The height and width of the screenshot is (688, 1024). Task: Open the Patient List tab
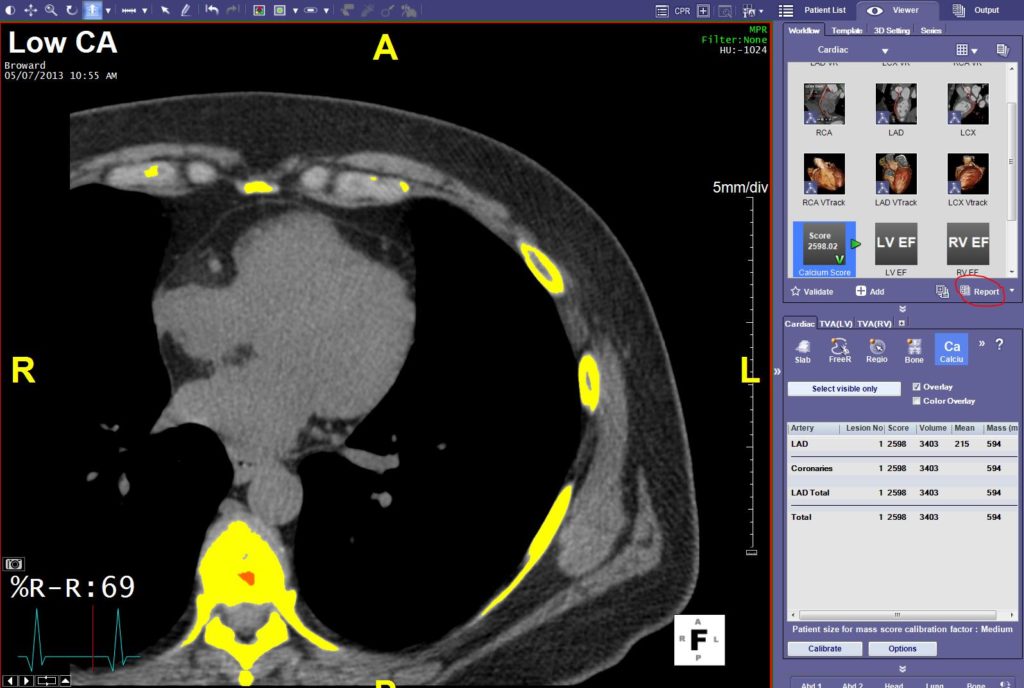[813, 10]
